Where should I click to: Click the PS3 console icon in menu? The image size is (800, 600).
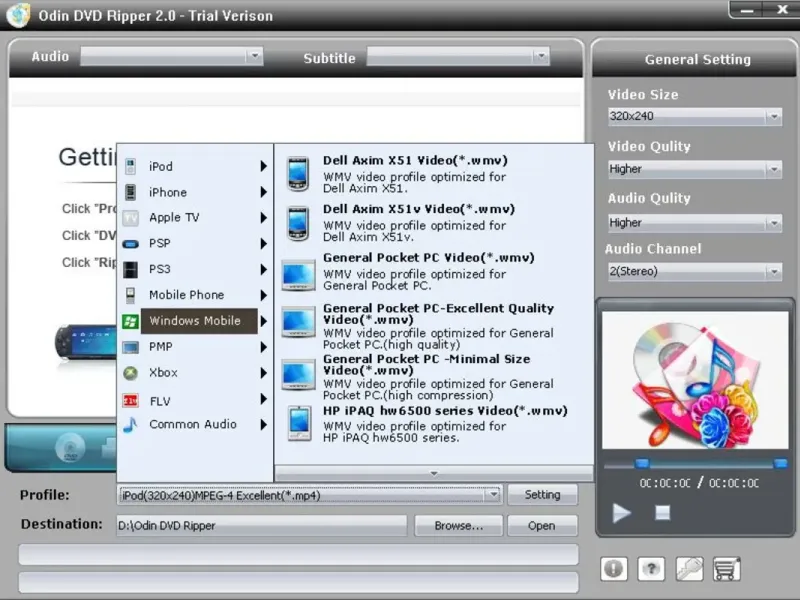[131, 269]
